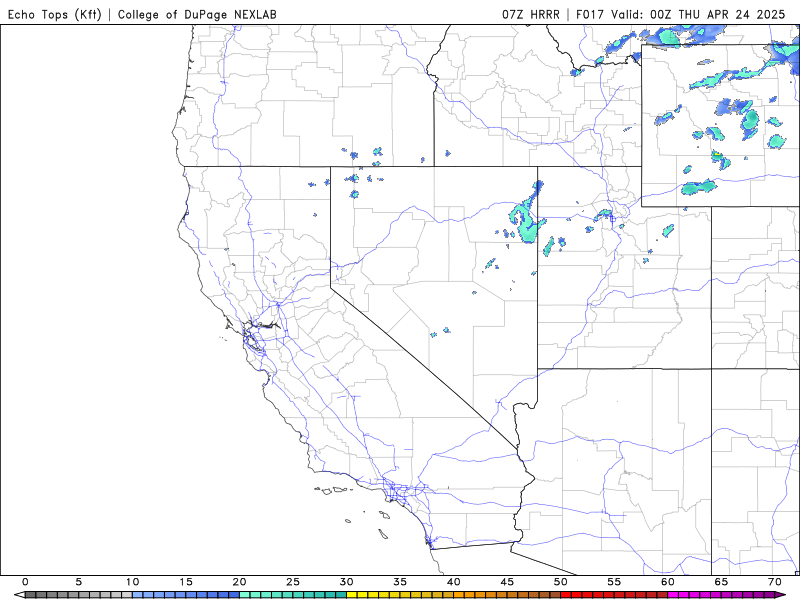Viewport: 800px width, 600px height.
Task: Pick the teal segment of the colorbar
Action: pyautogui.click(x=293, y=595)
